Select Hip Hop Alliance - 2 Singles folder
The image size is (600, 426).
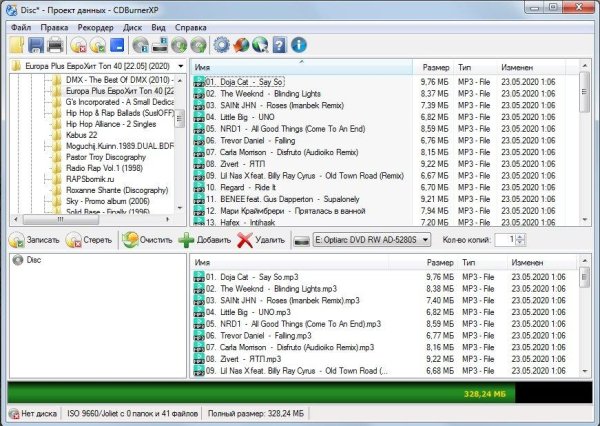point(111,124)
